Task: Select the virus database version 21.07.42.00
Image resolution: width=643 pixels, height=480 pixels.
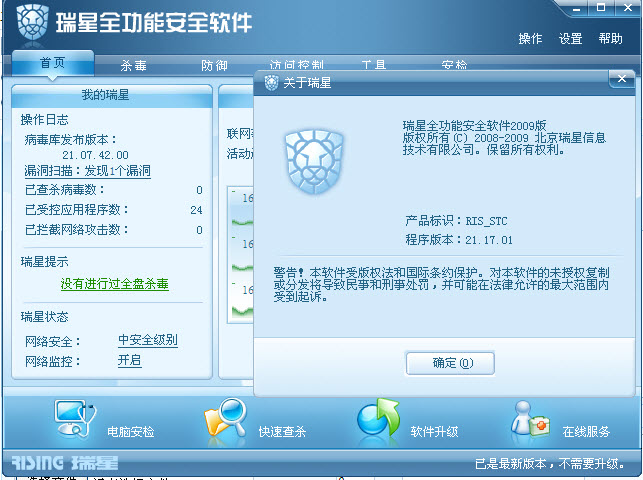Action: pyautogui.click(x=96, y=155)
